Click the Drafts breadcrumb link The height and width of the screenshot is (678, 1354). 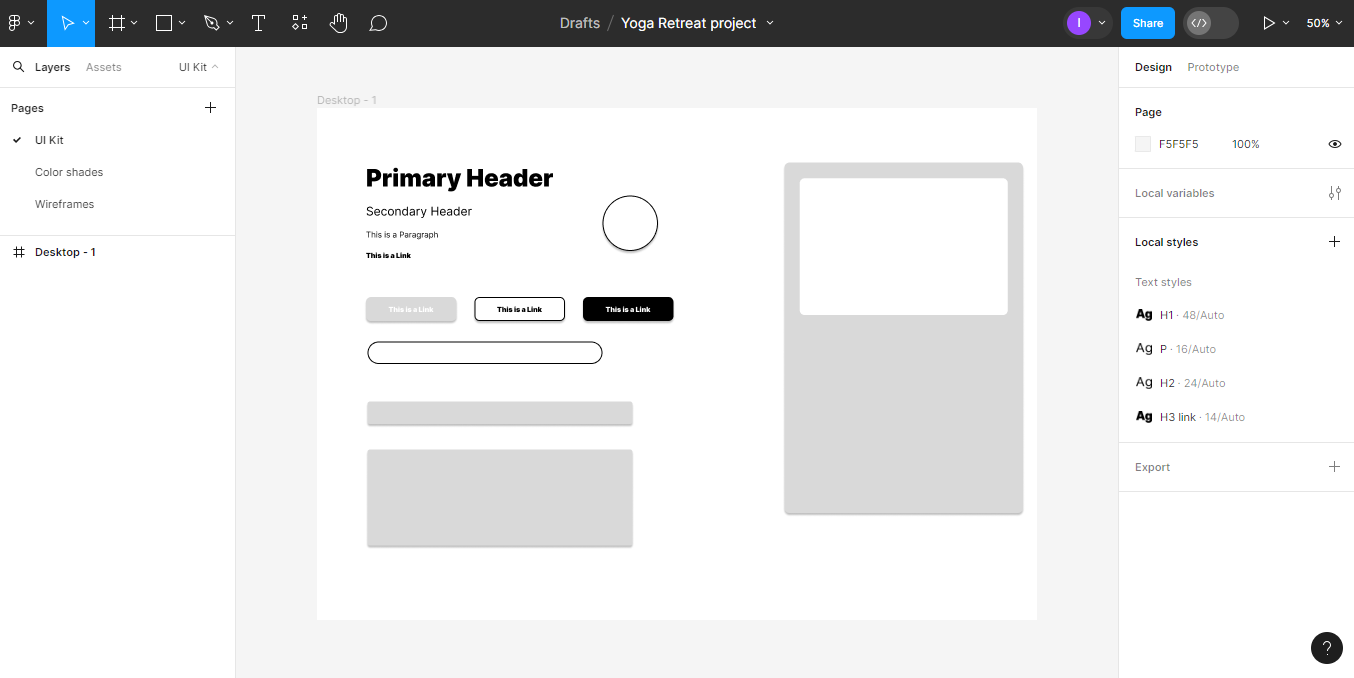(580, 23)
